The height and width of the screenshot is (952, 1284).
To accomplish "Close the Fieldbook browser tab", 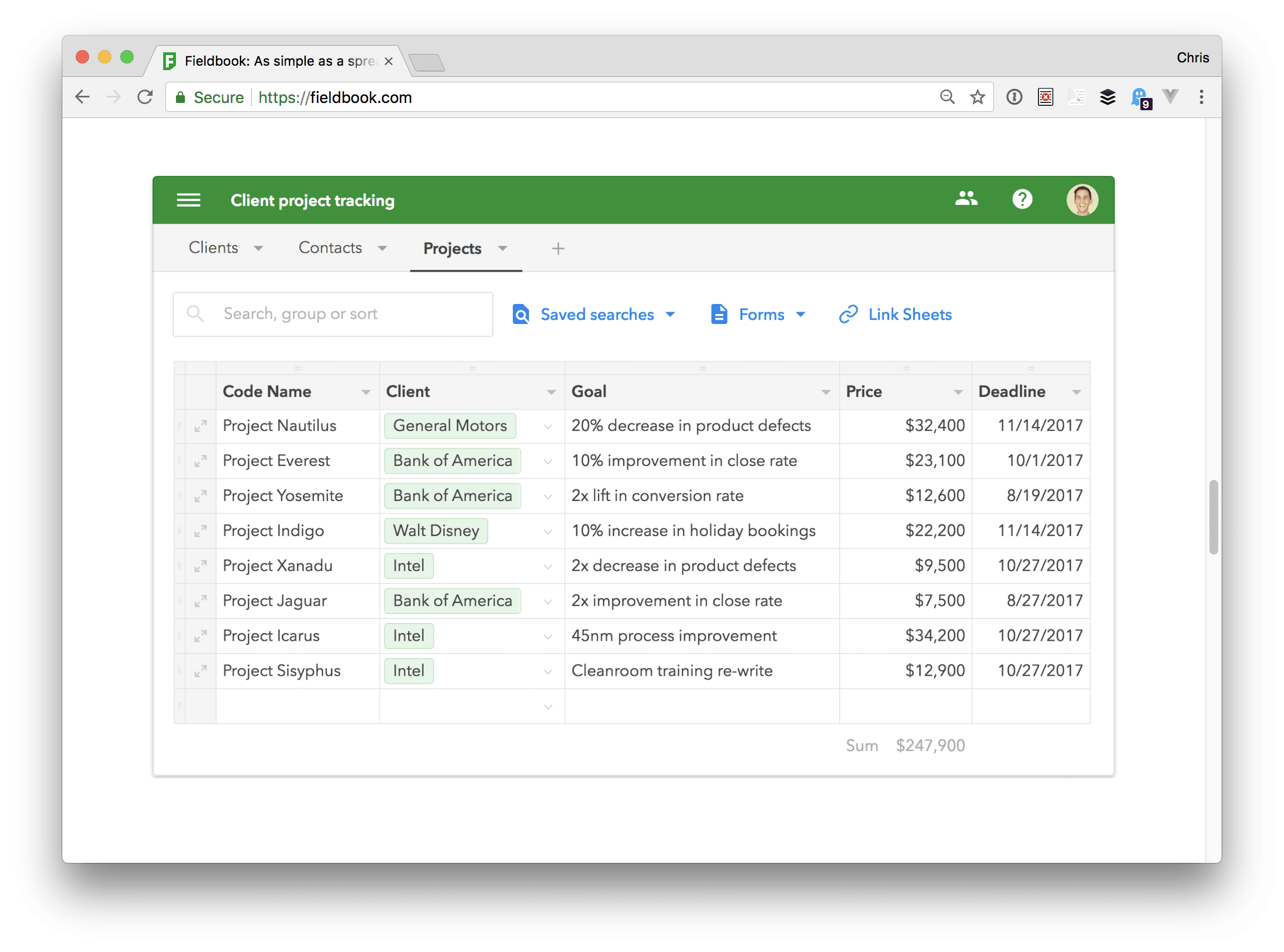I will click(x=389, y=61).
